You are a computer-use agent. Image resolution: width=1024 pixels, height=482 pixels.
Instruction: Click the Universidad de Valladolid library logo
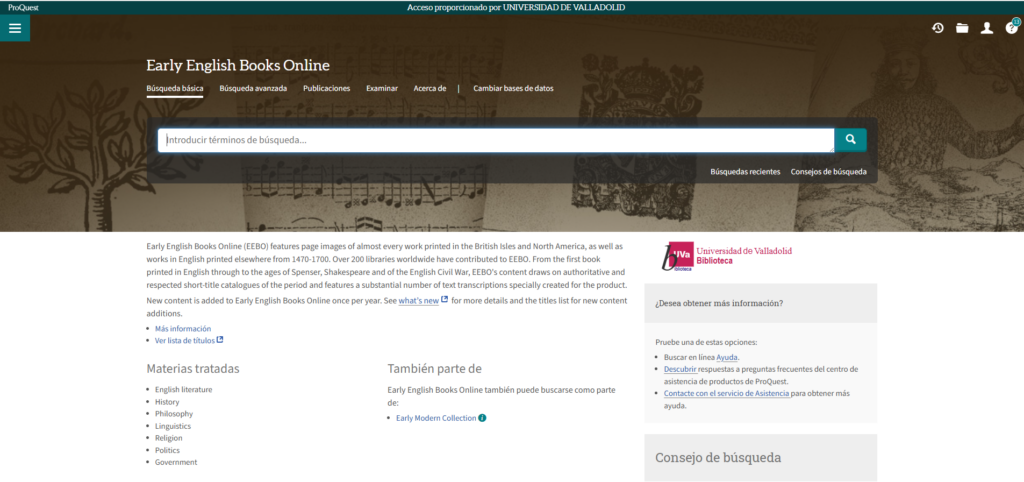point(727,256)
